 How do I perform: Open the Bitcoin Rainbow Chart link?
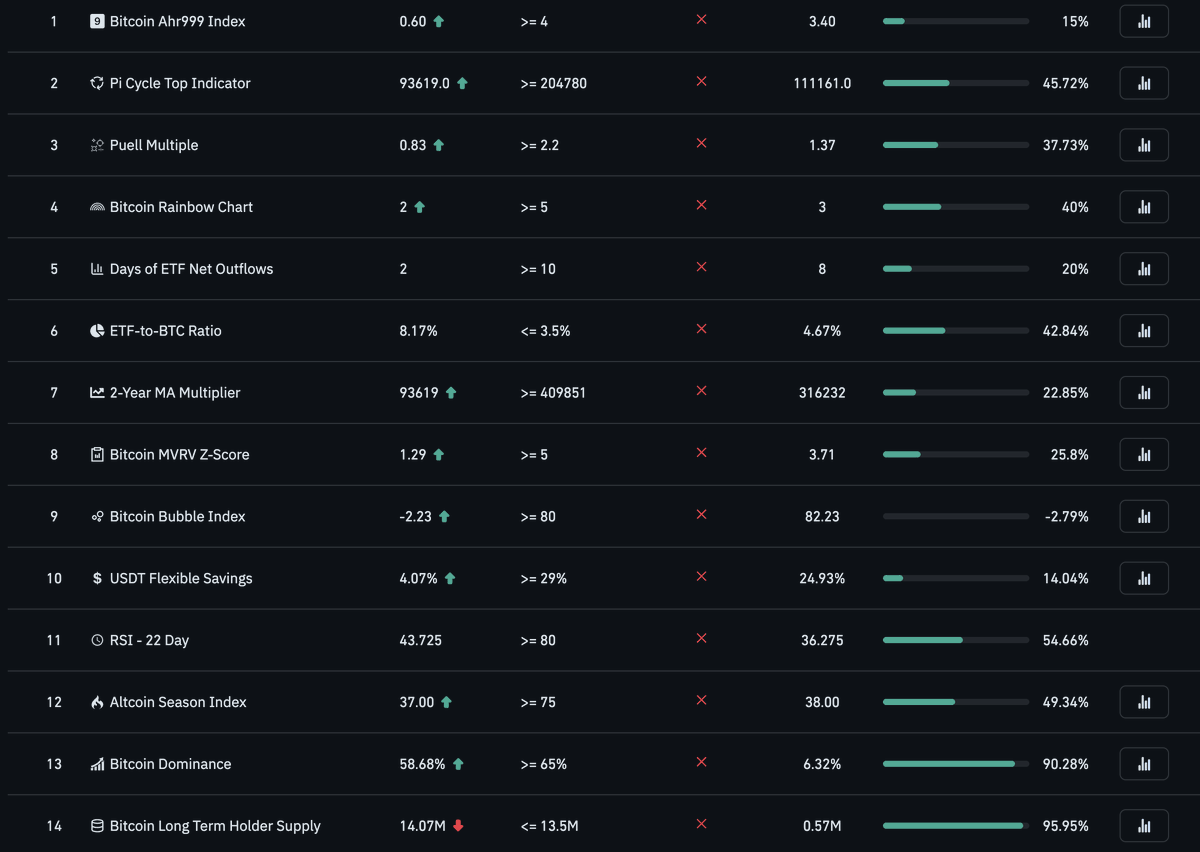(181, 207)
